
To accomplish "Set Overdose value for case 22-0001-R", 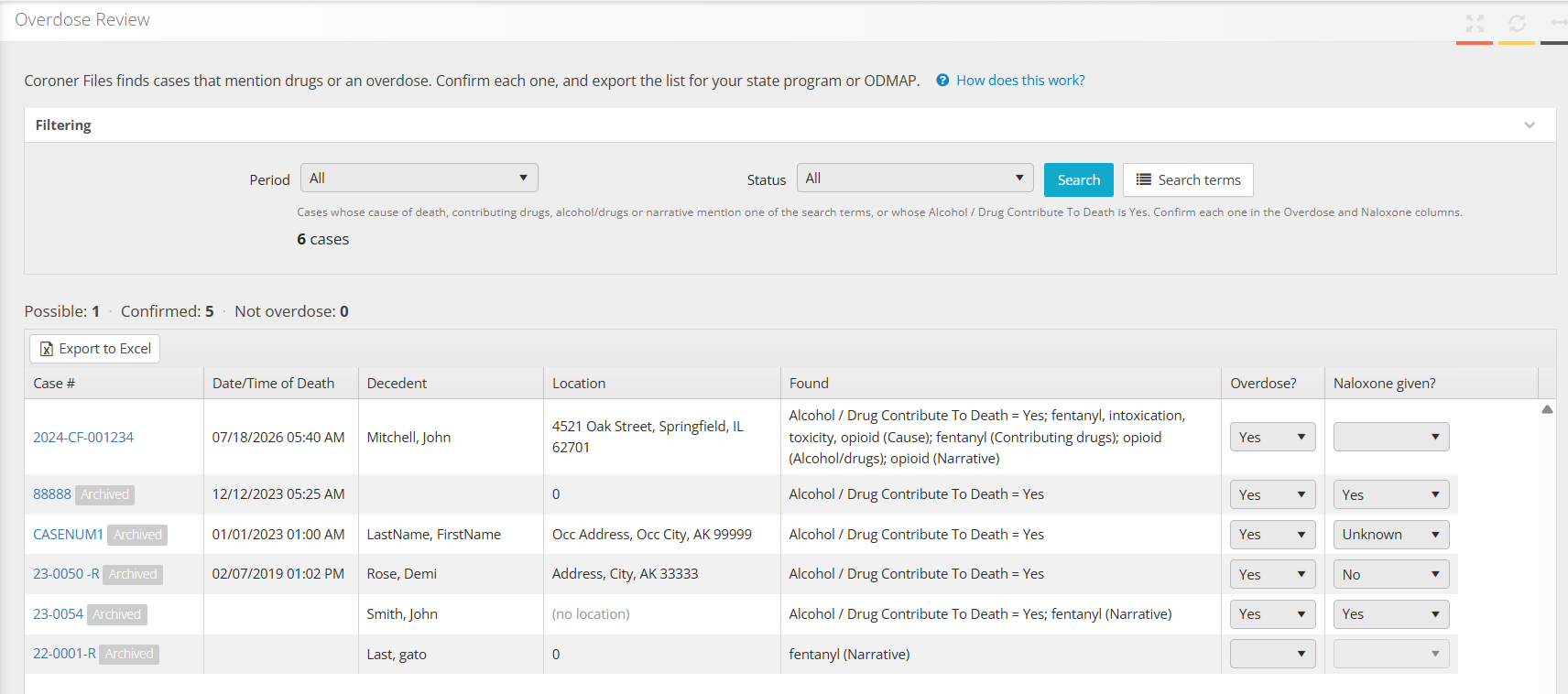I will pyautogui.click(x=1272, y=654).
